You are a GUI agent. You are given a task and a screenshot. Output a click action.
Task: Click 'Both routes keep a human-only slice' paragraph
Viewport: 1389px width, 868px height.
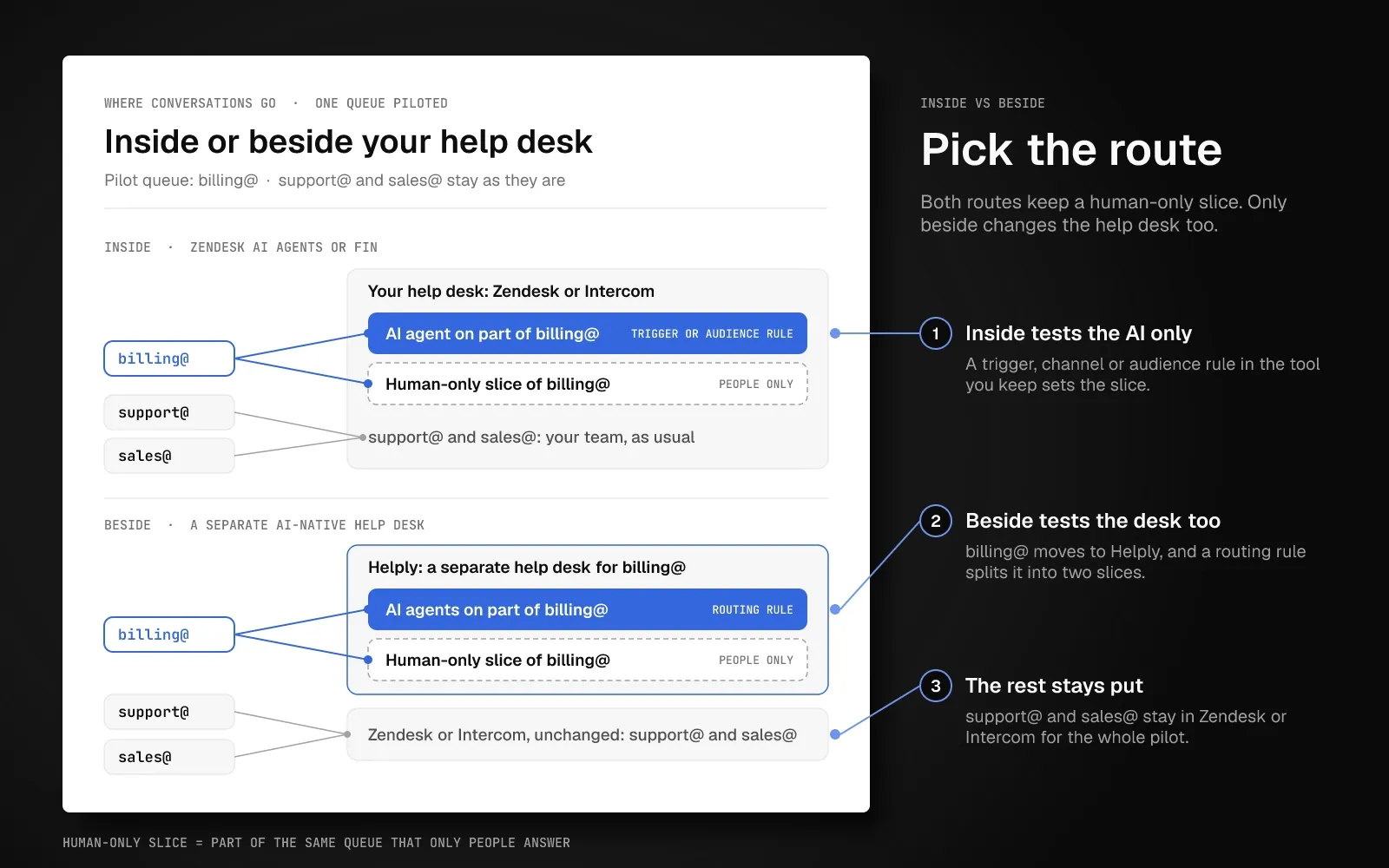[x=1103, y=214]
